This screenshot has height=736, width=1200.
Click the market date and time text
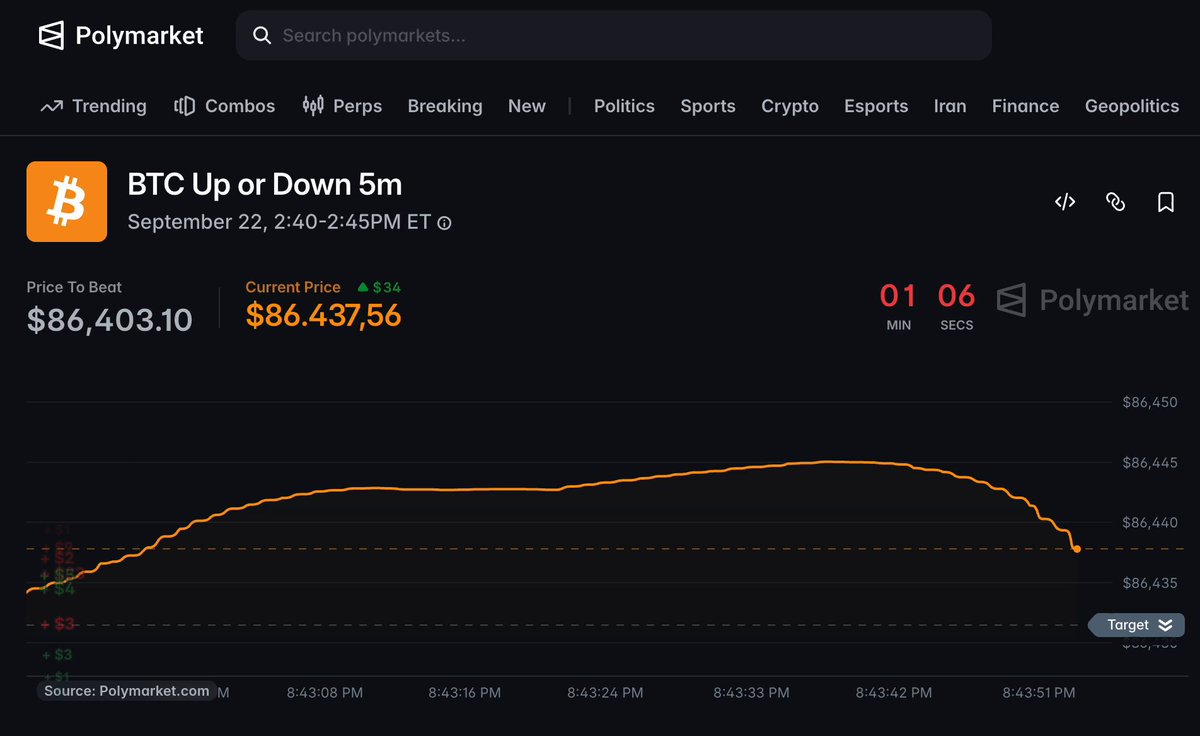tap(279, 222)
